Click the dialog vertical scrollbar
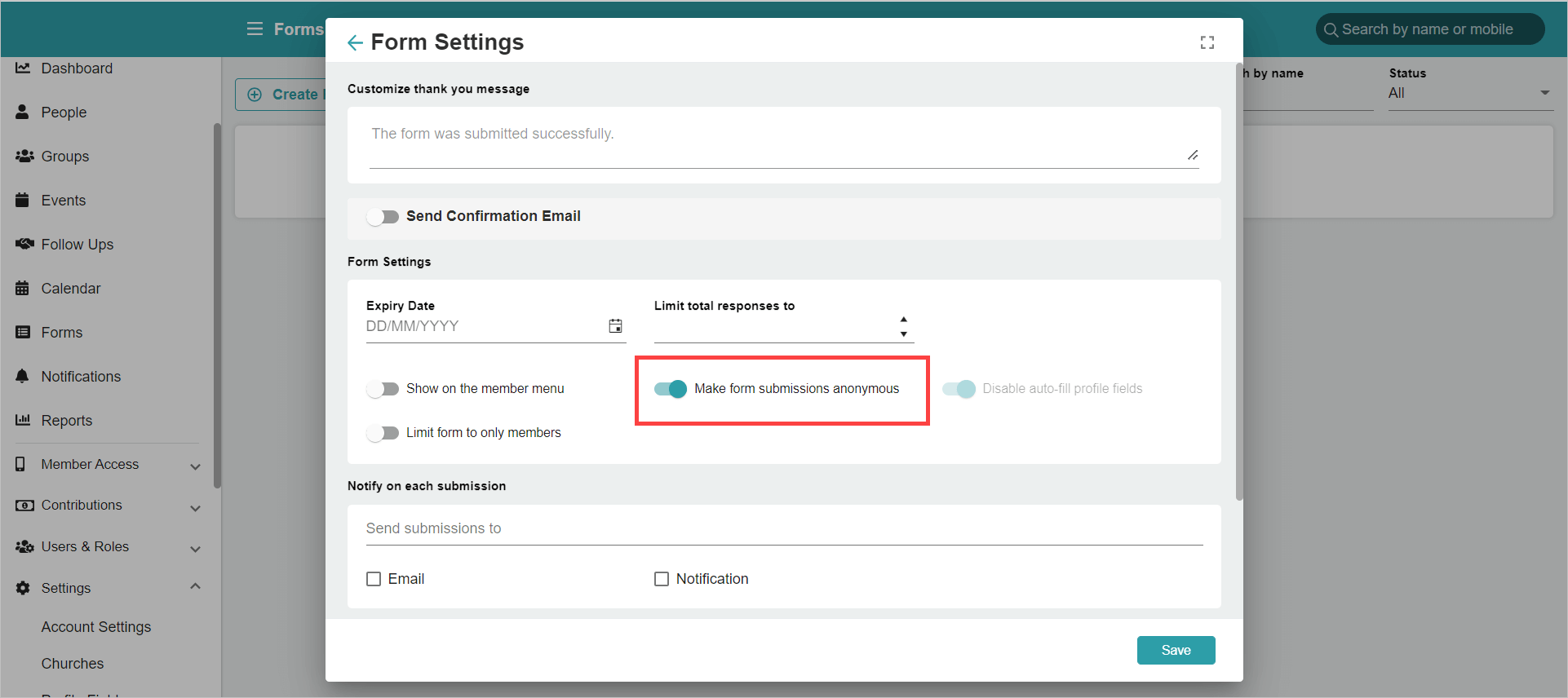1568x698 pixels. pyautogui.click(x=1239, y=282)
